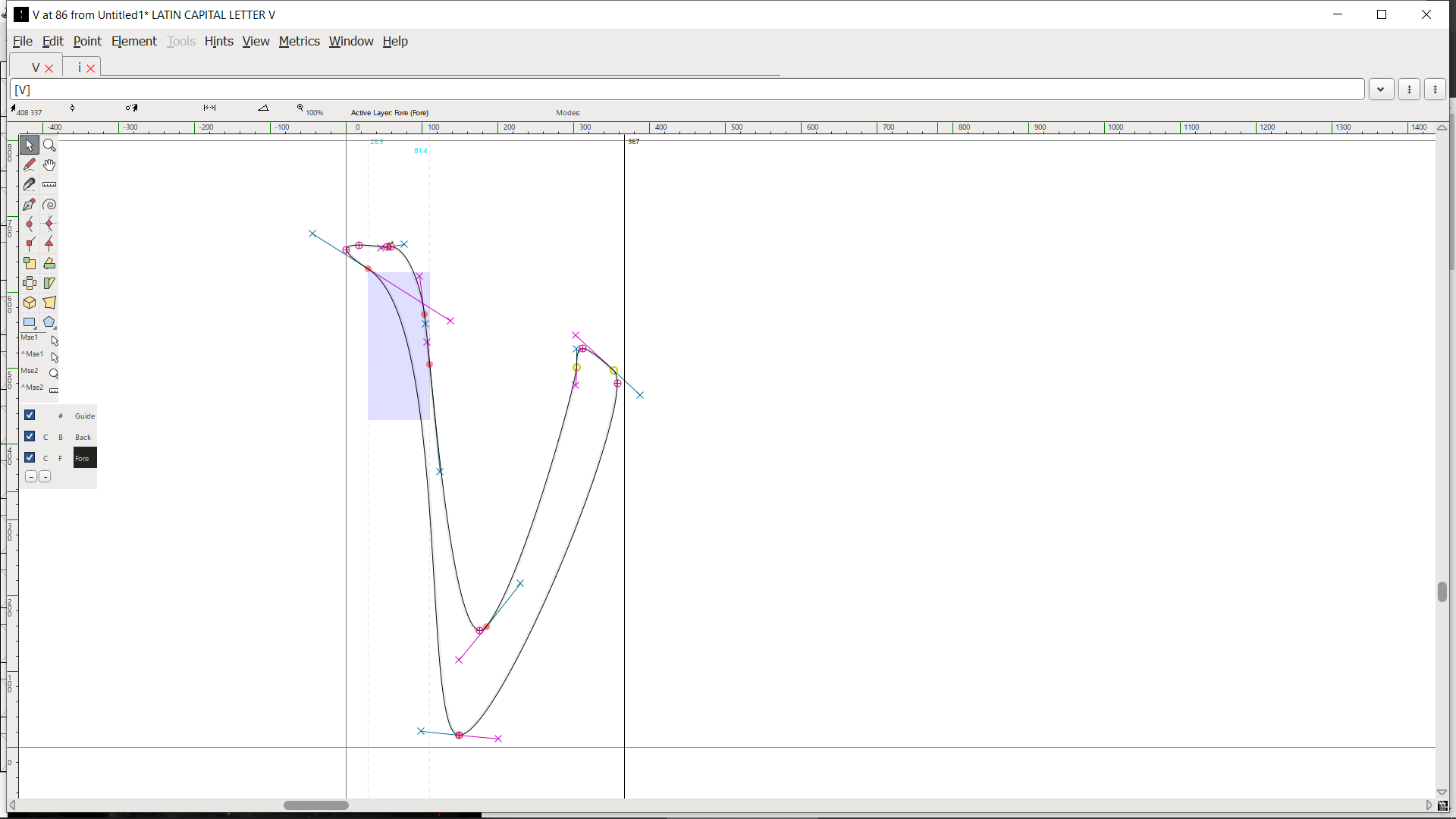Select the Hand scroll tool
Viewport: 1456px width, 819px height.
49,165
